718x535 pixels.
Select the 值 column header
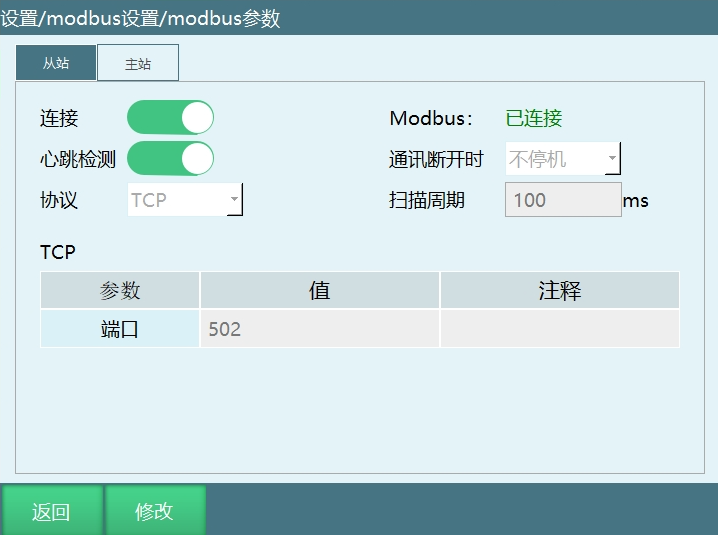(319, 291)
